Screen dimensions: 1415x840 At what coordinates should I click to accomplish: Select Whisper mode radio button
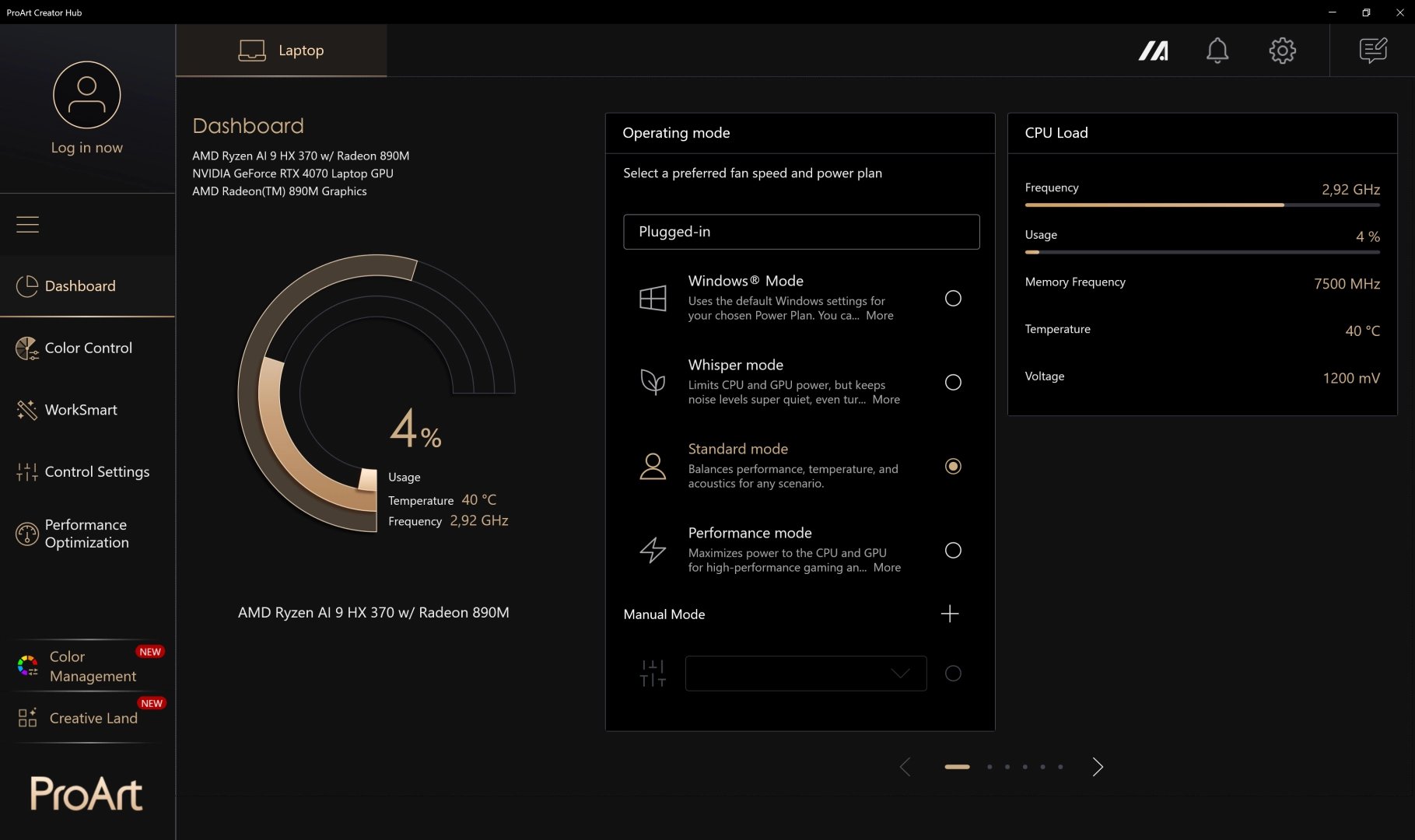[952, 382]
